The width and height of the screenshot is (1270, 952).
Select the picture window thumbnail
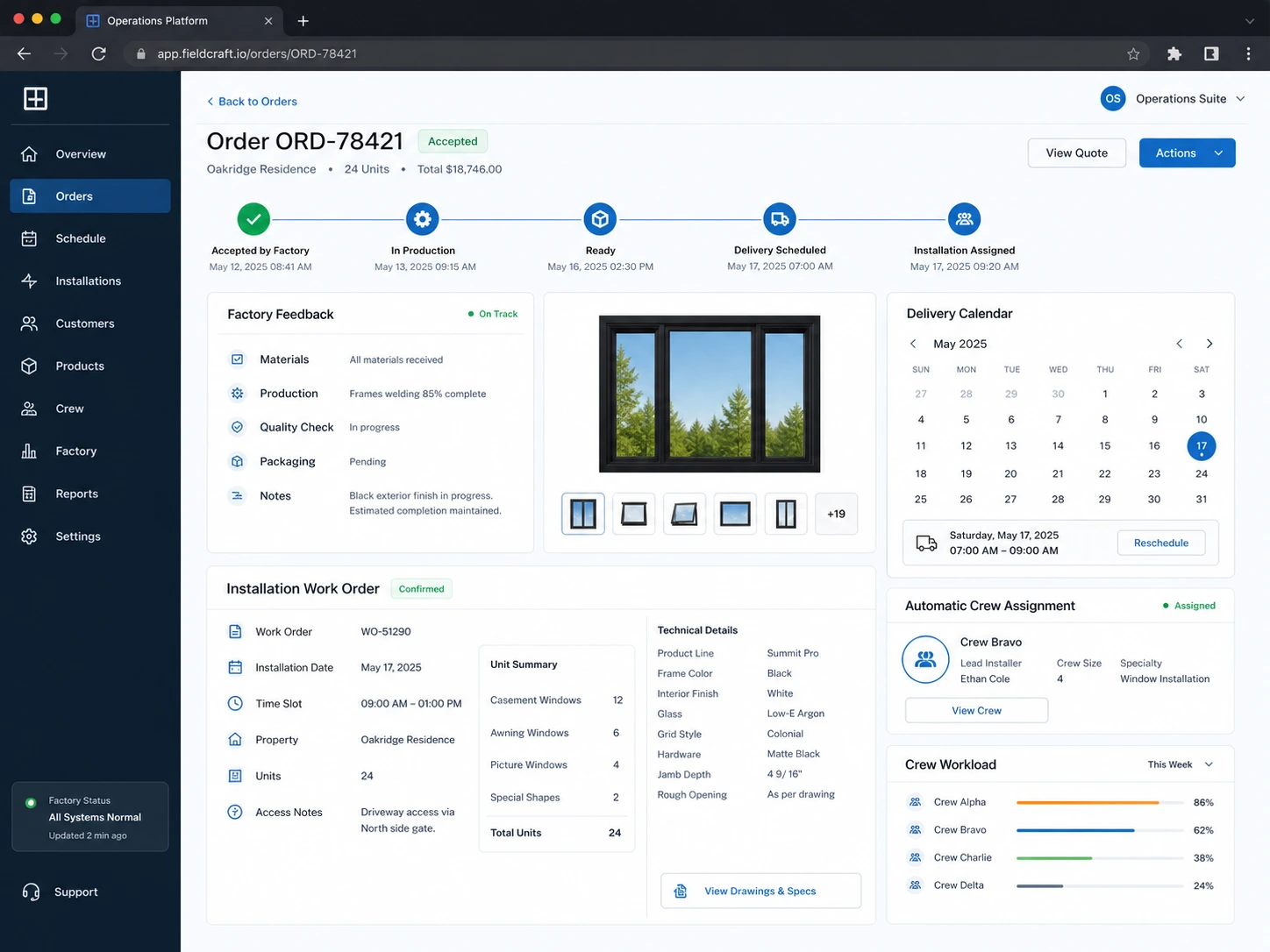[x=735, y=514]
